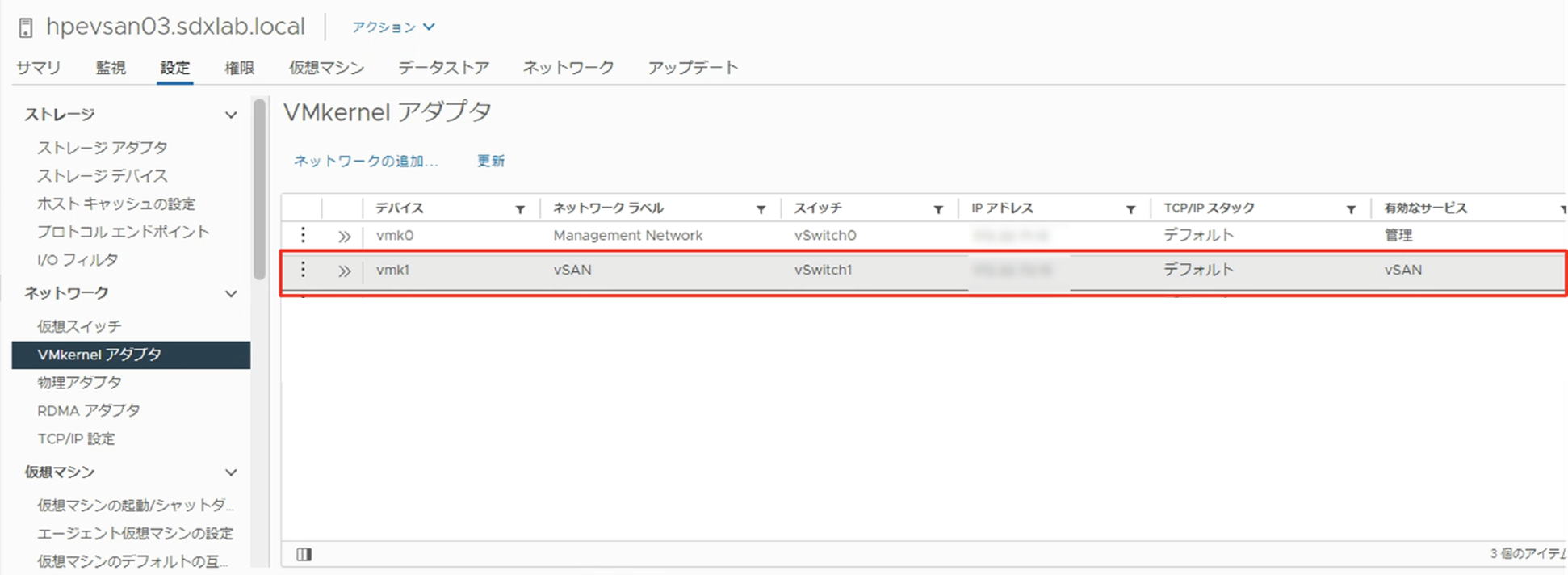The width and height of the screenshot is (1568, 575).
Task: Click the 管理 service cell
Action: click(x=1398, y=236)
